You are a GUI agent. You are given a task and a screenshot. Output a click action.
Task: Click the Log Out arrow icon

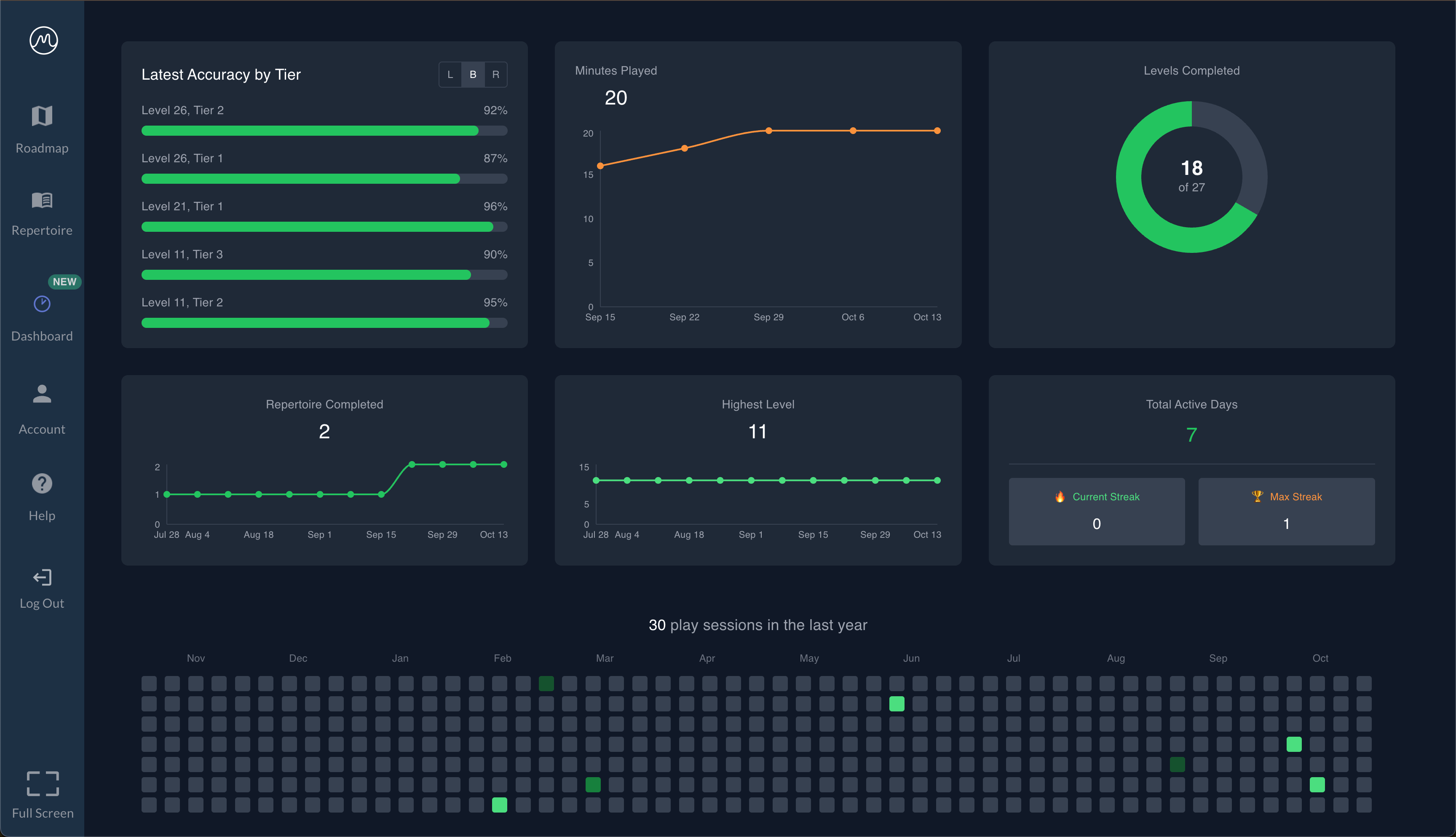(42, 577)
